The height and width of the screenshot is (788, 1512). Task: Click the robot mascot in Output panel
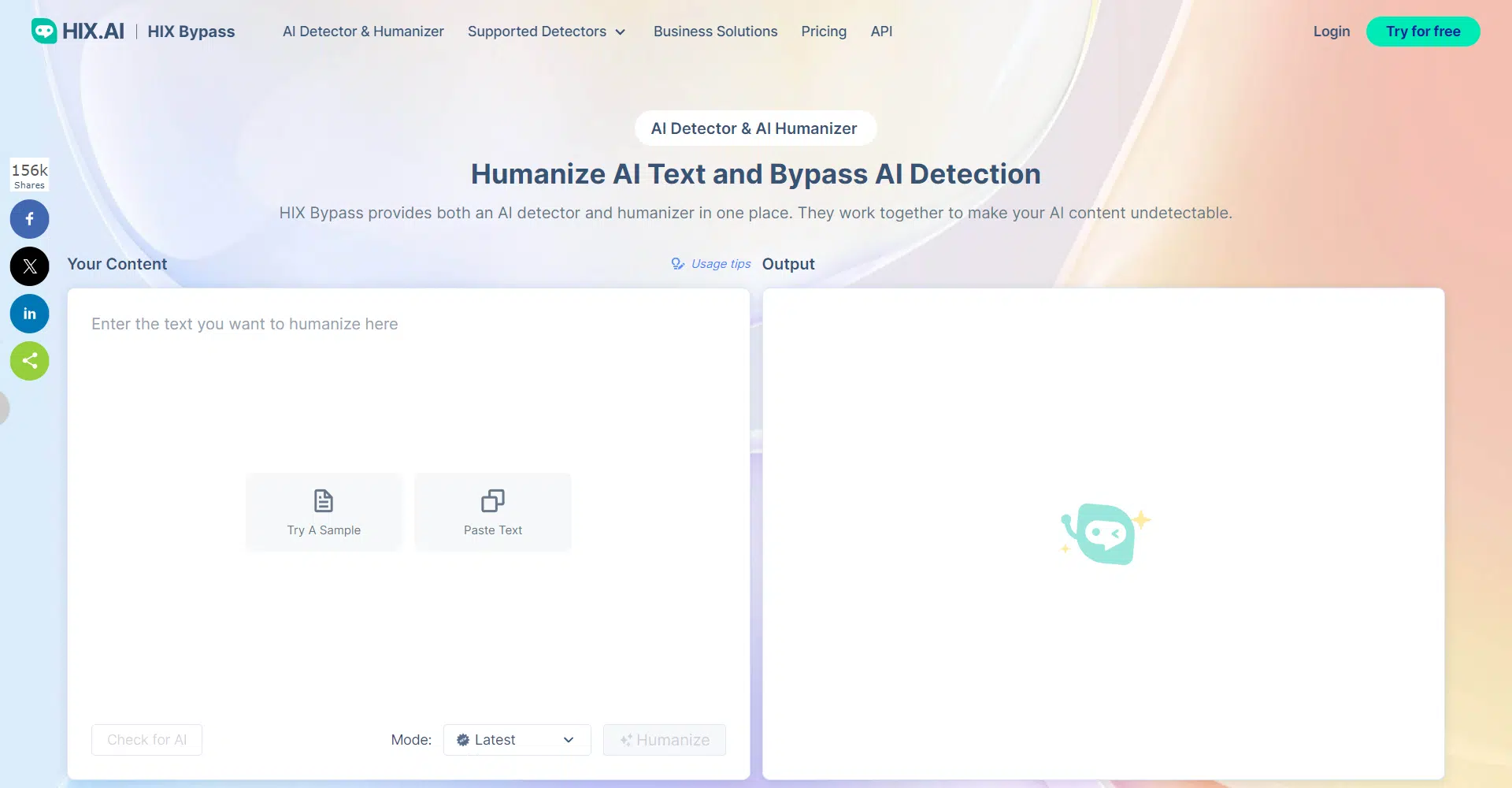point(1104,533)
